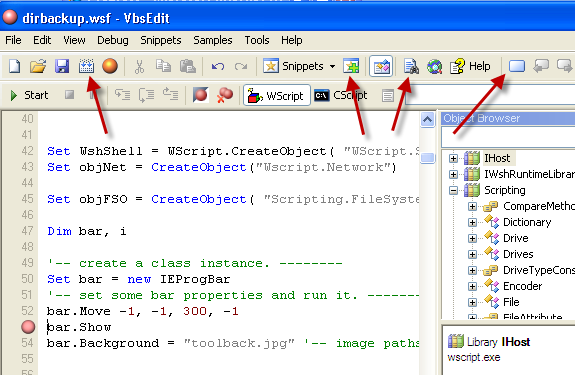The image size is (575, 375).
Task: Expand the IWshRuntimeLibrary node
Action: click(x=453, y=174)
